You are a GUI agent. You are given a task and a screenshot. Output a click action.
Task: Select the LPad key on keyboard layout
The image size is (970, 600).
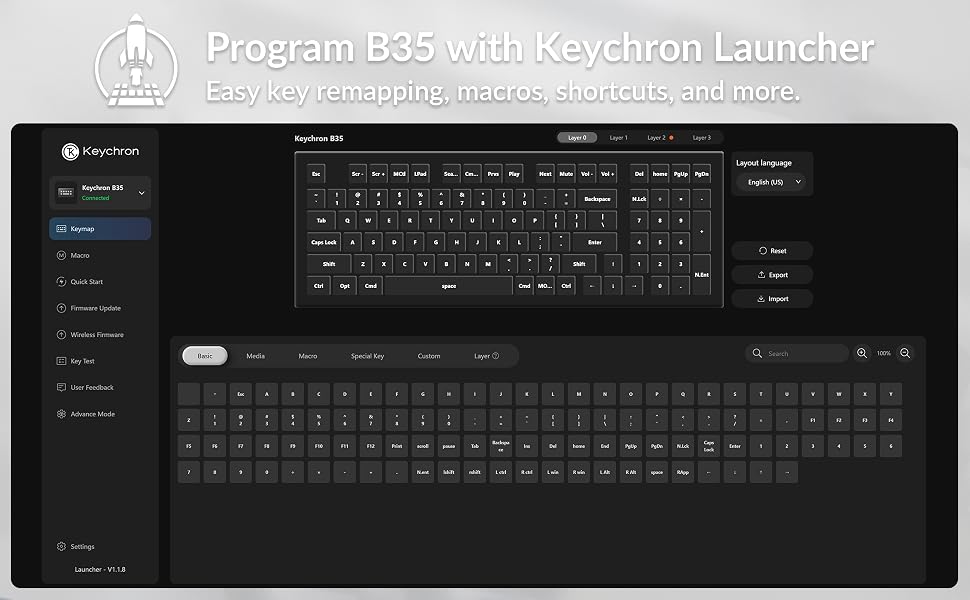[x=420, y=174]
